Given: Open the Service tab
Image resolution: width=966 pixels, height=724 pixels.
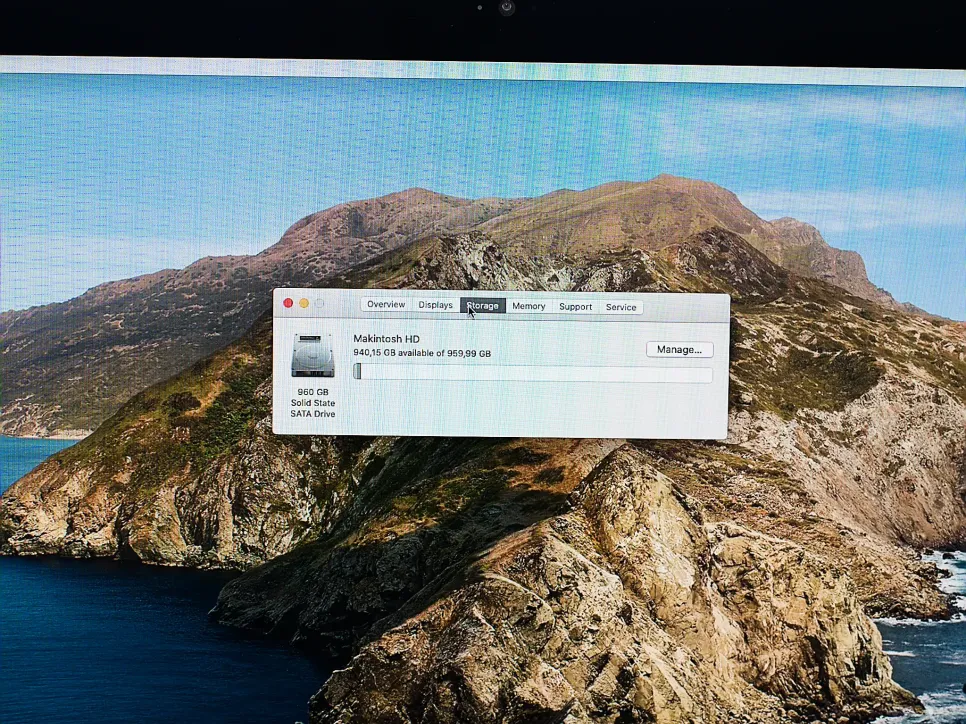Looking at the screenshot, I should (621, 307).
